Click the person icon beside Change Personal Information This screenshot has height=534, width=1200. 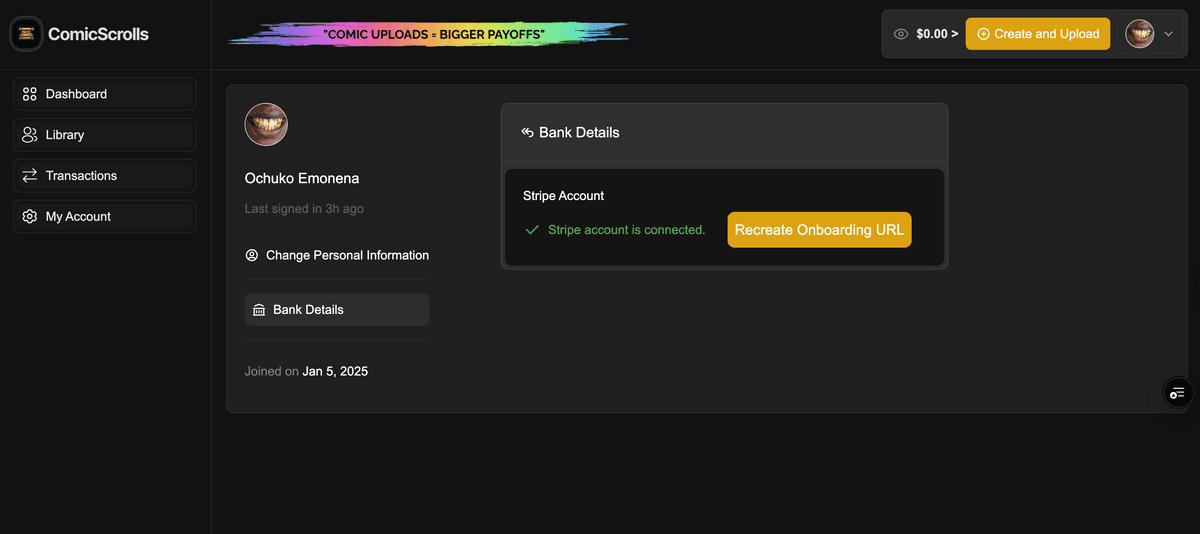tap(252, 255)
